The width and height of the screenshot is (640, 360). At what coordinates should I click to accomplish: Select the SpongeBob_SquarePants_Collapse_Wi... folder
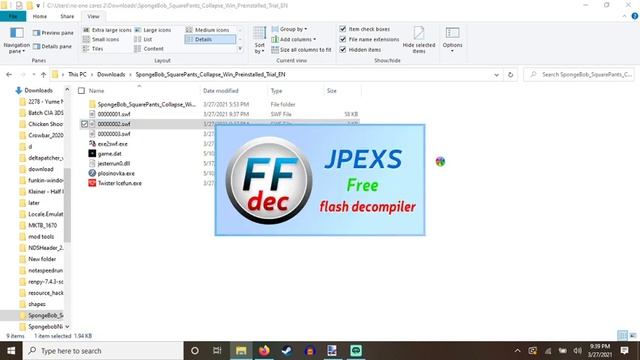pos(147,104)
